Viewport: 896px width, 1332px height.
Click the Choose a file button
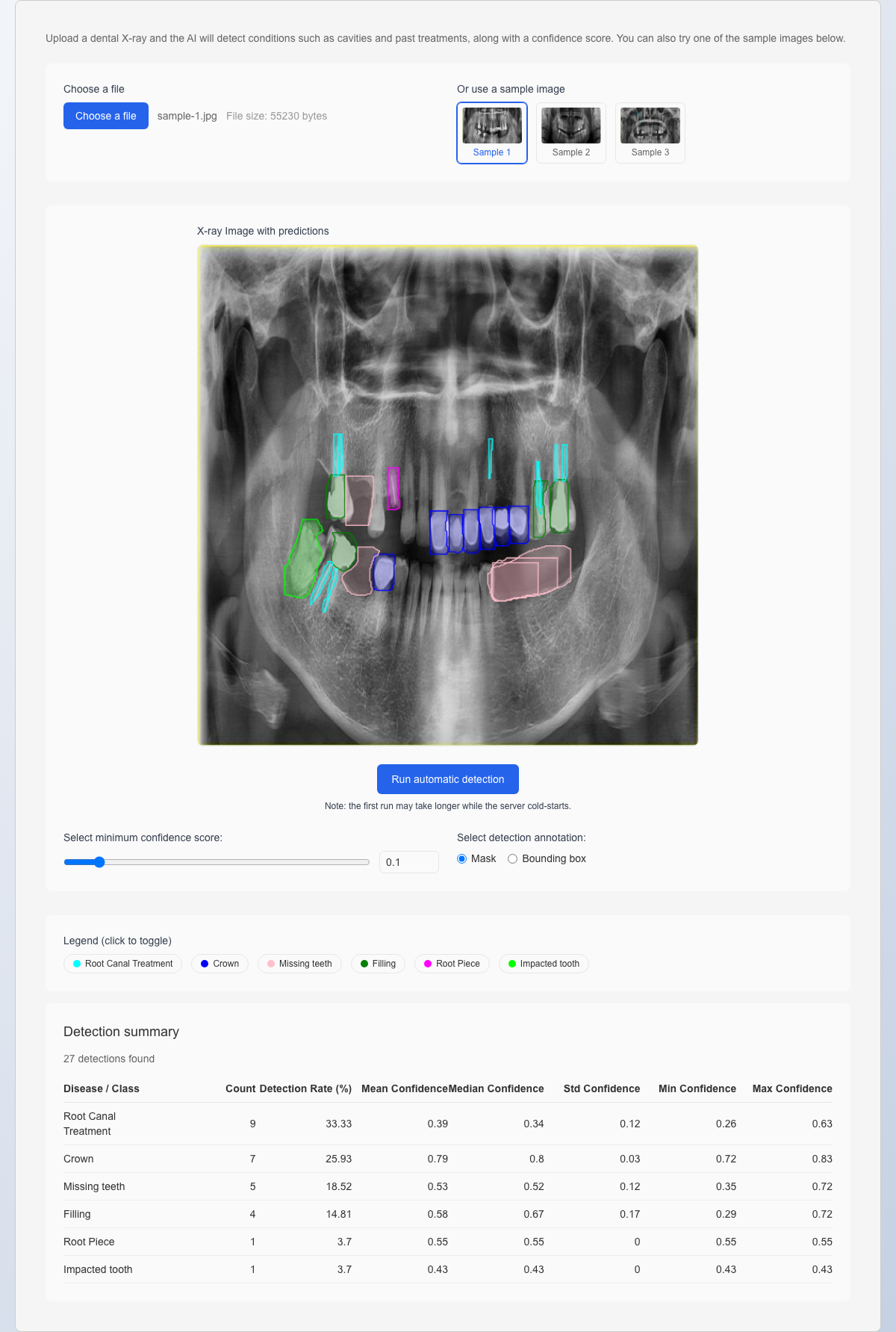click(106, 116)
